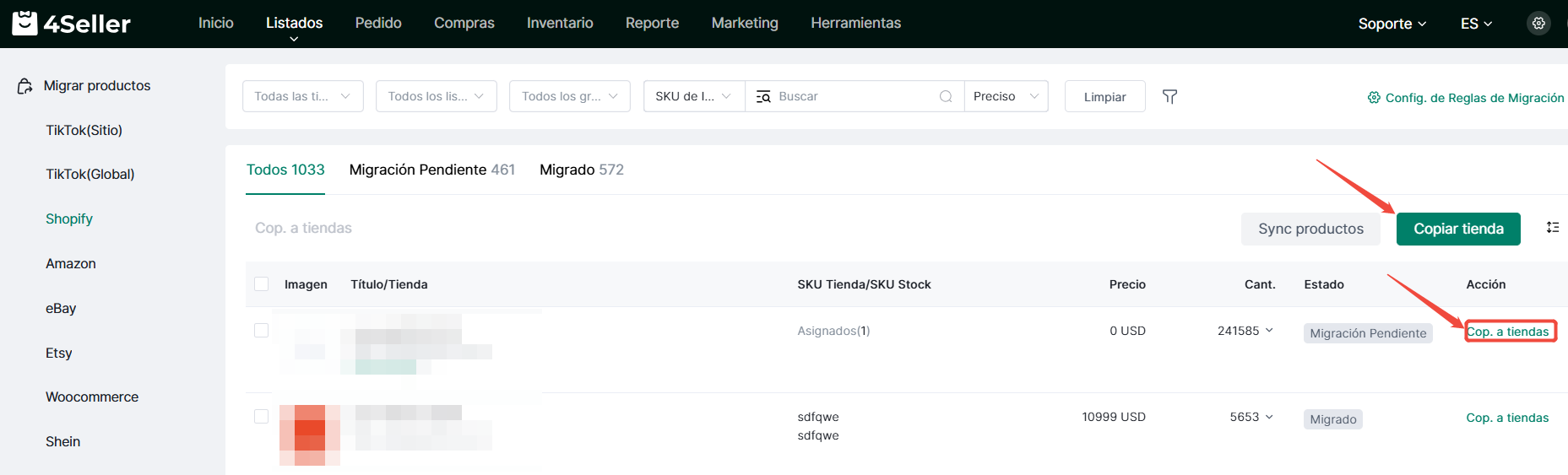
Task: Click the Limpiar button
Action: pyautogui.click(x=1104, y=96)
